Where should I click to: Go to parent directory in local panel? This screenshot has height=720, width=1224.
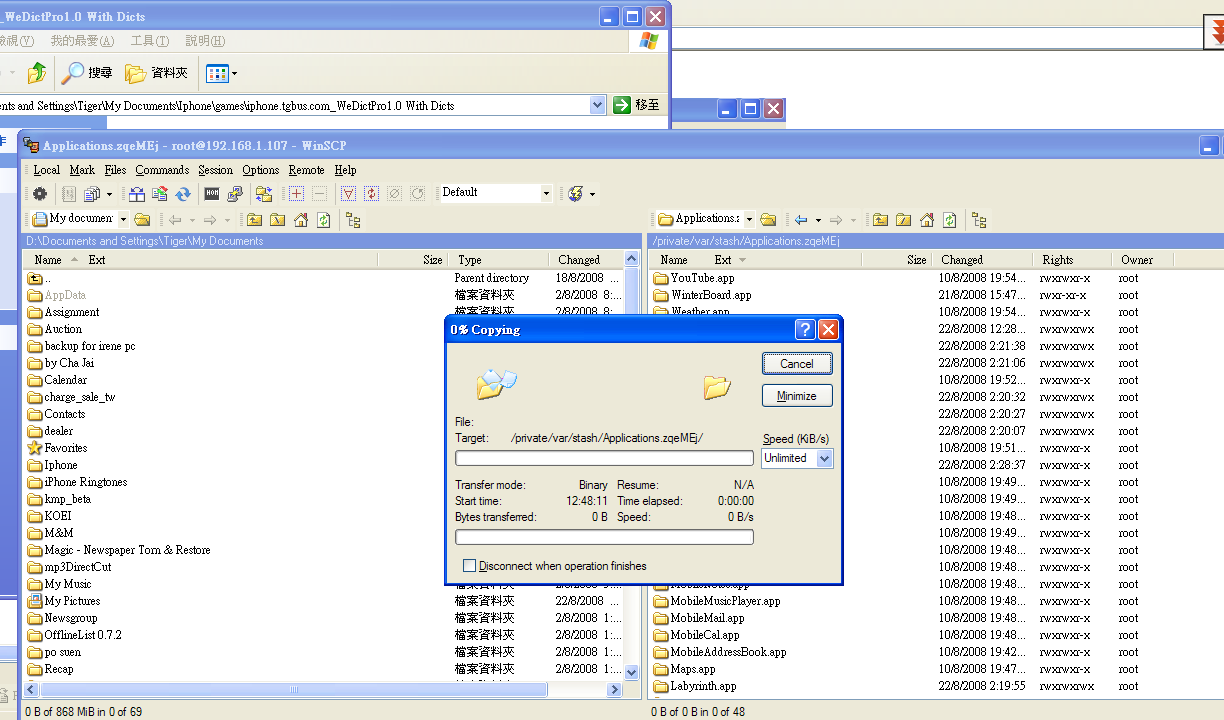point(254,220)
